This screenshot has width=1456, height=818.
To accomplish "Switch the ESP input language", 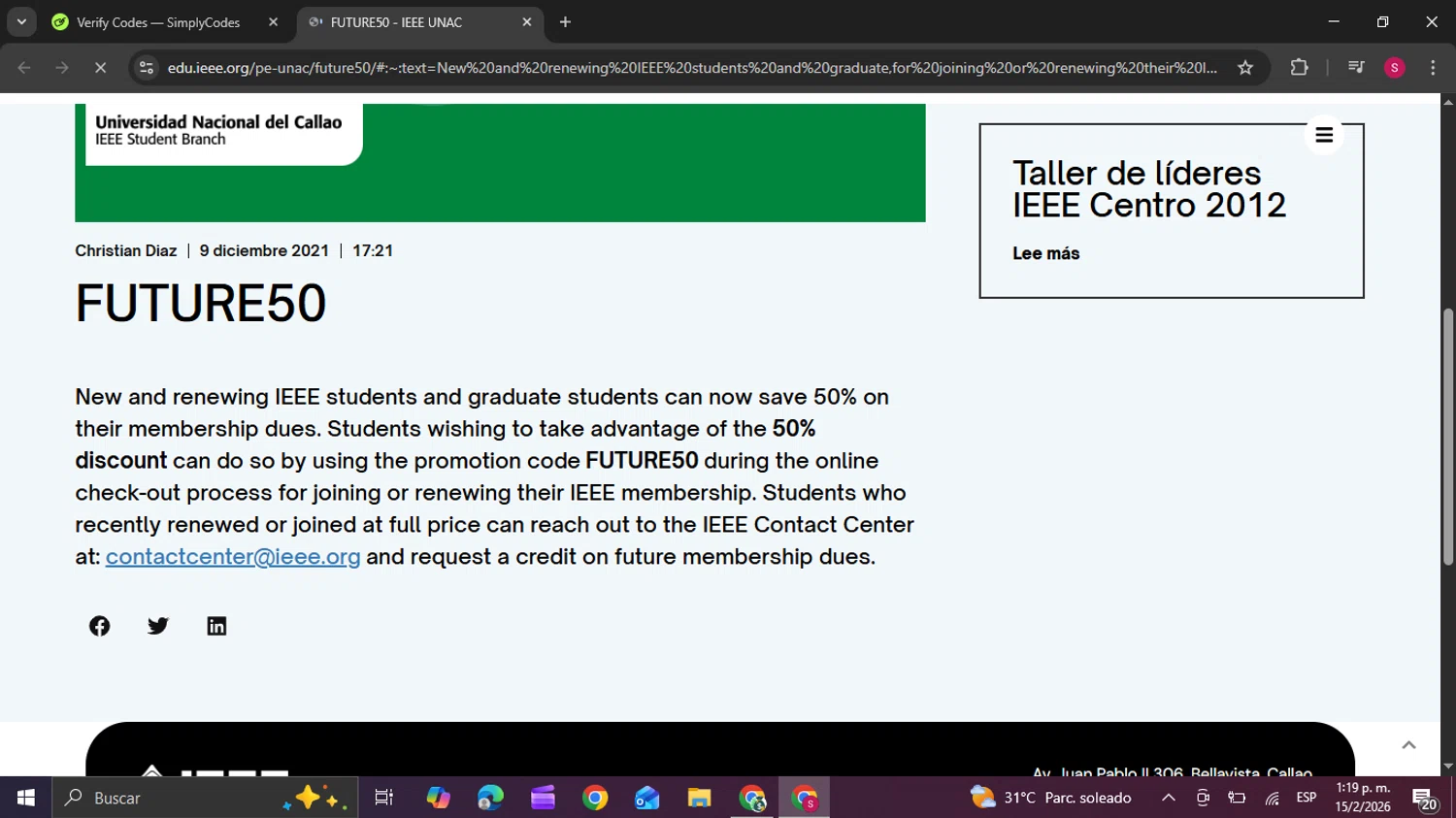I will coord(1307,798).
